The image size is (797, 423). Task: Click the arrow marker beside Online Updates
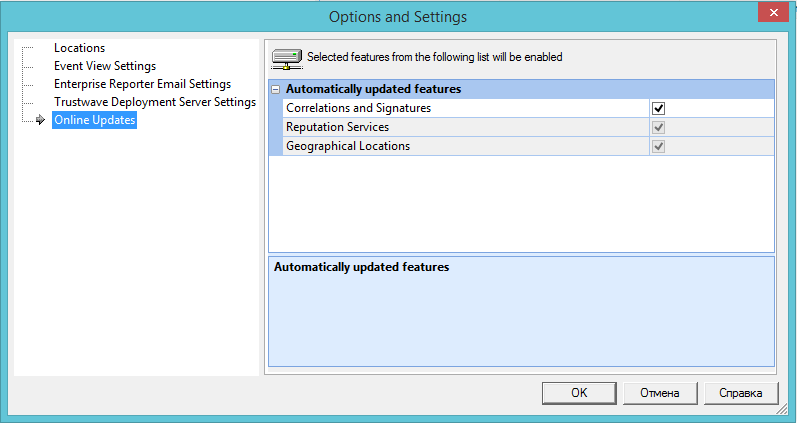point(40,120)
